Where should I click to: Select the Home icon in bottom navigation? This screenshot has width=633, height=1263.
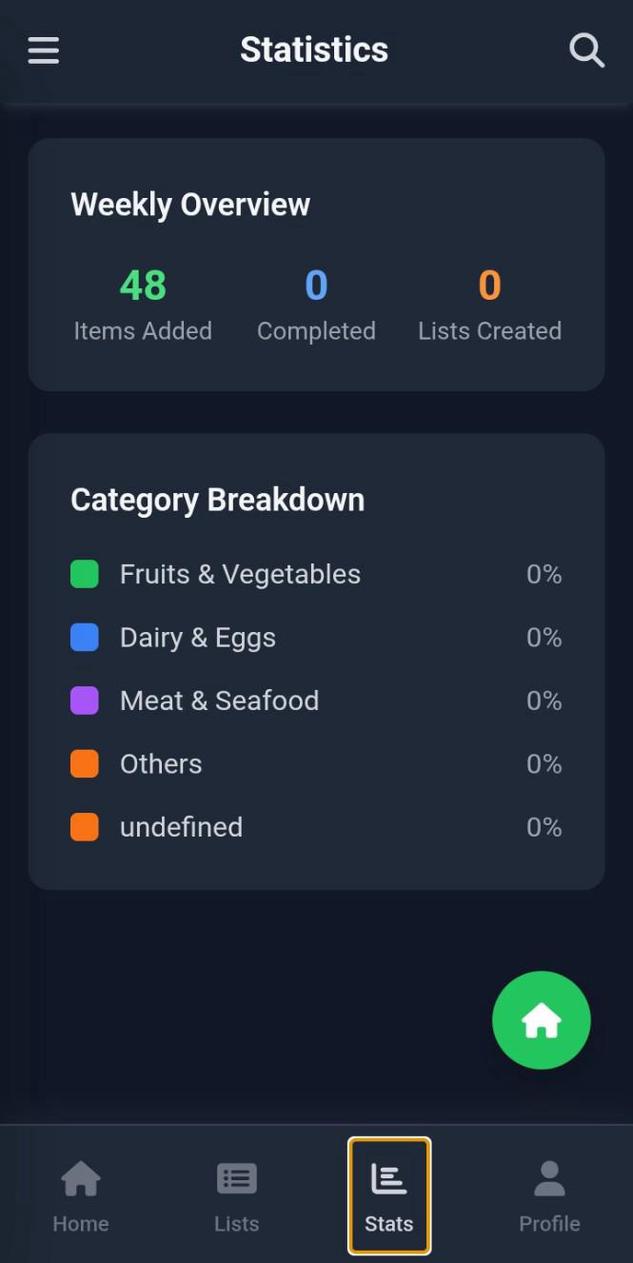[x=80, y=1178]
